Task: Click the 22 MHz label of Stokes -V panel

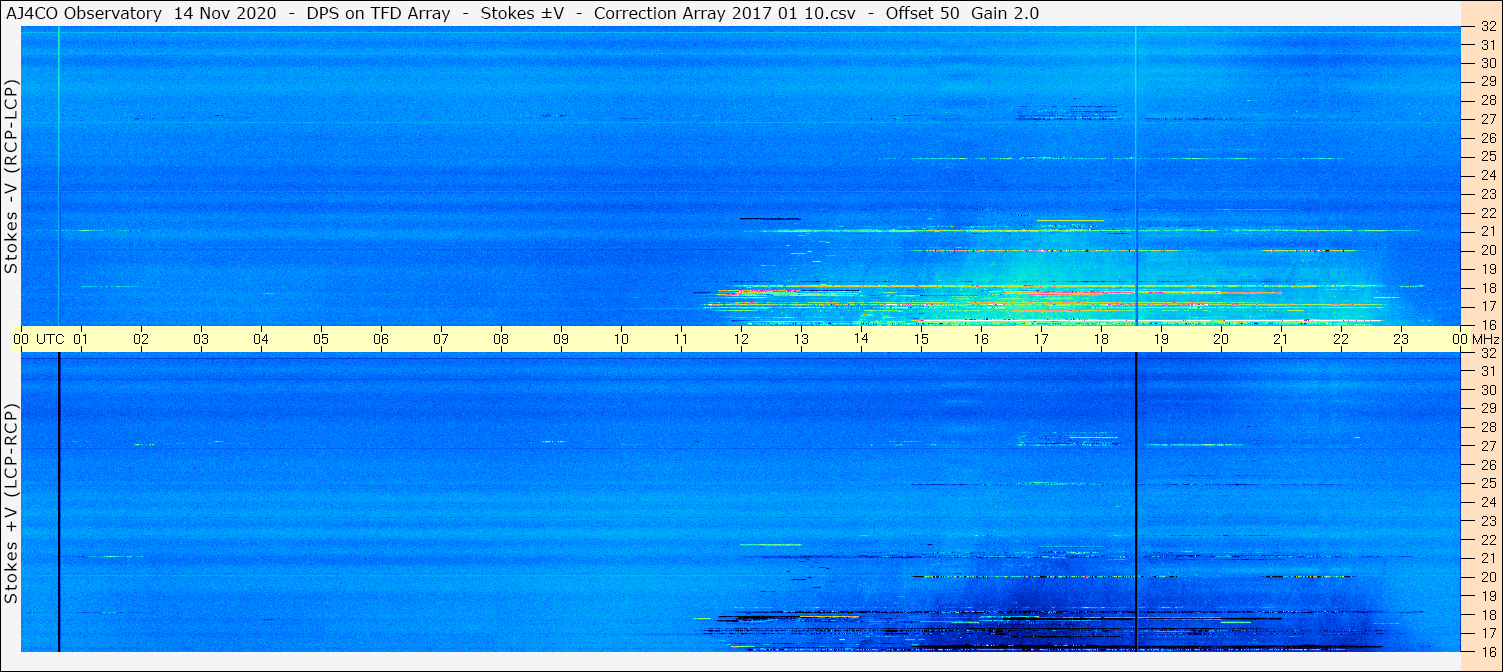Action: pos(1487,213)
